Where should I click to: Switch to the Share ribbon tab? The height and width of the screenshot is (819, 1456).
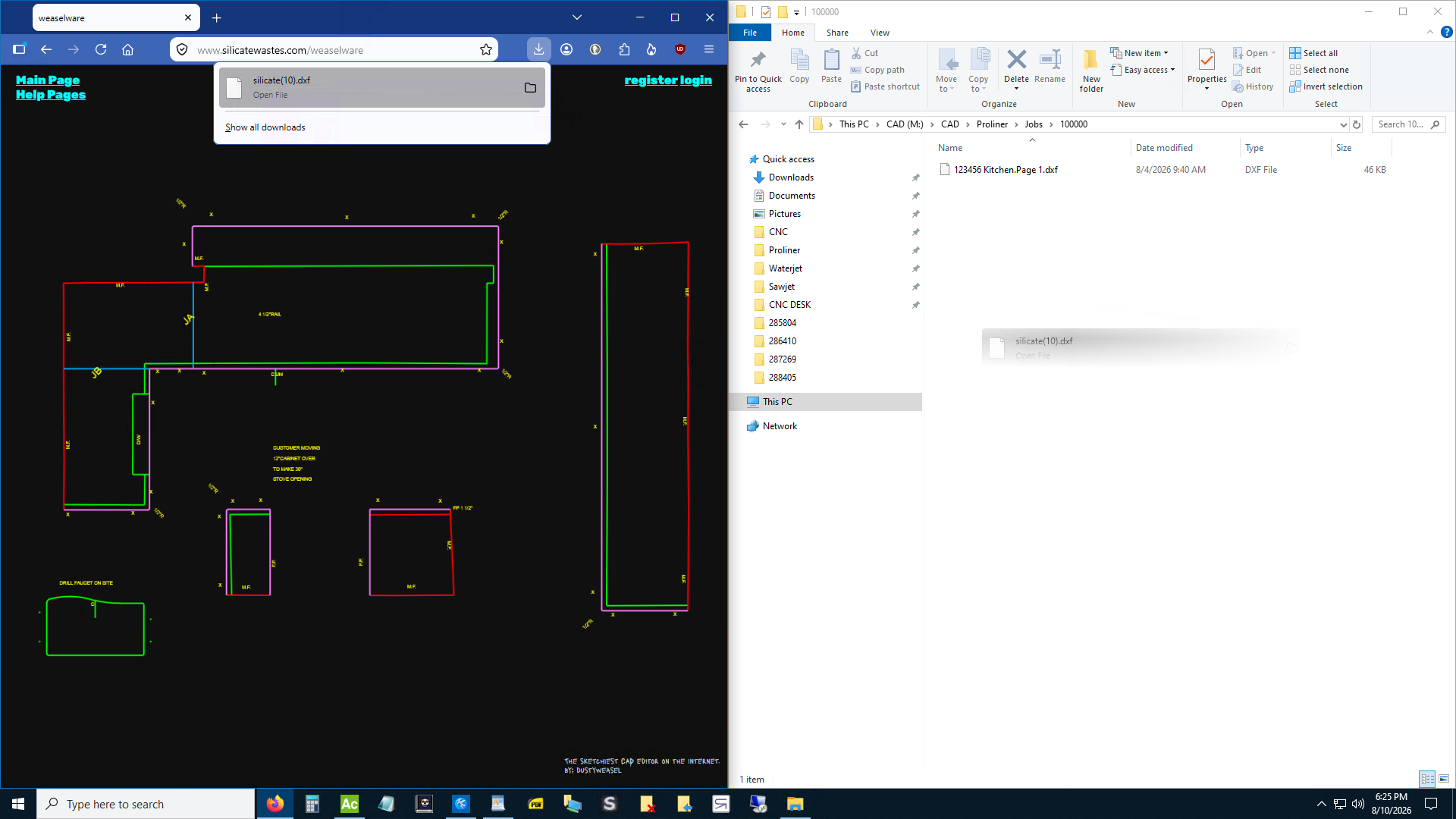[837, 33]
